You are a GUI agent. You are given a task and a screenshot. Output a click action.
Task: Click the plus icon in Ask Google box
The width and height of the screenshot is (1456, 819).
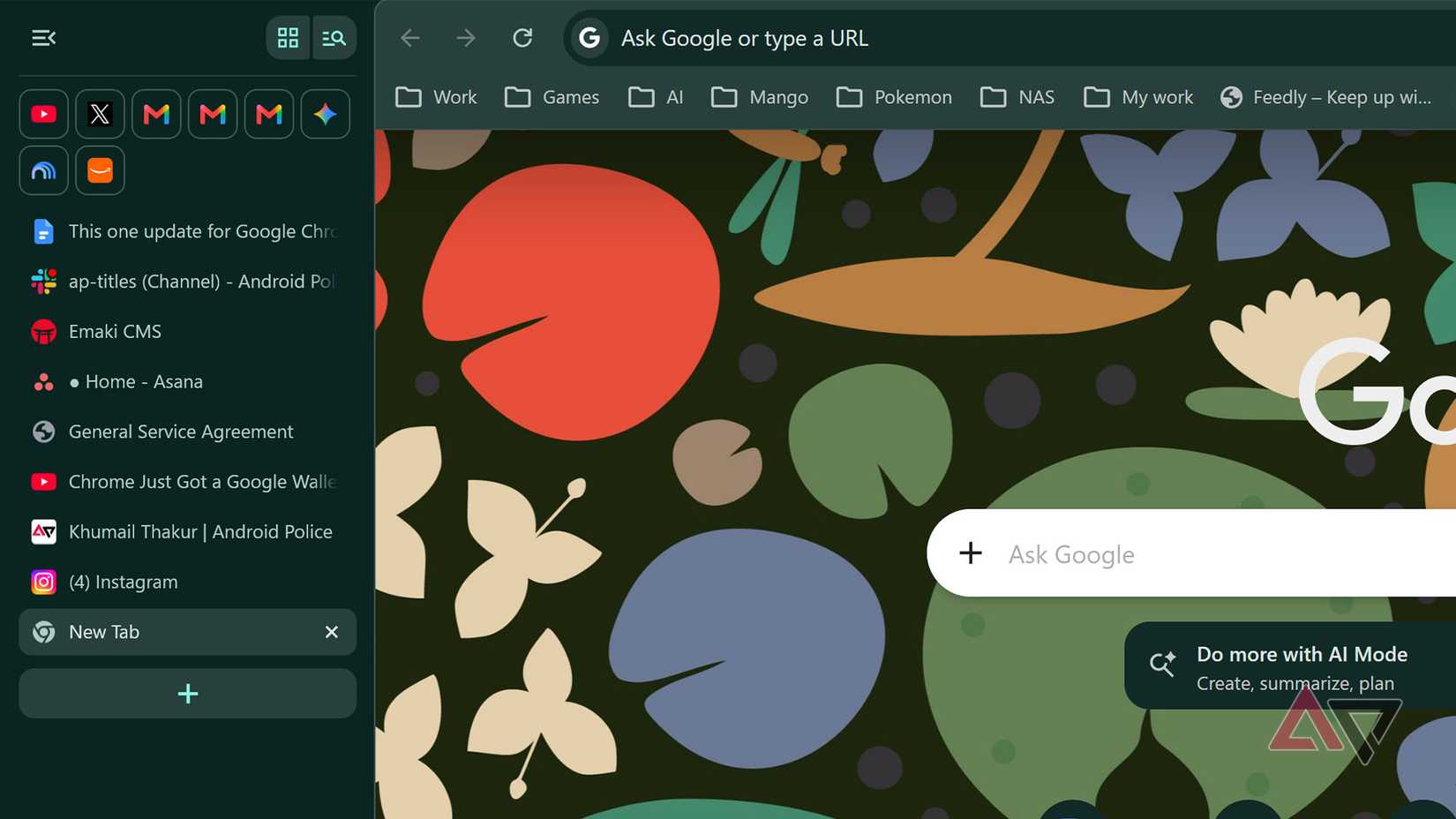(971, 553)
